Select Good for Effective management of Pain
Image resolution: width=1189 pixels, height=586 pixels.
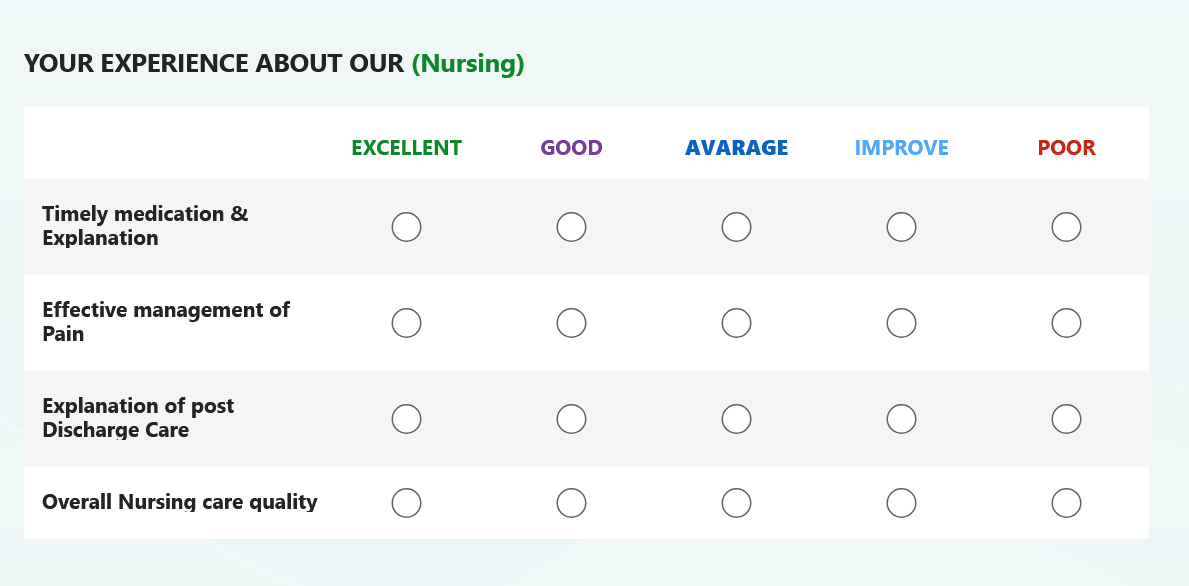[571, 323]
